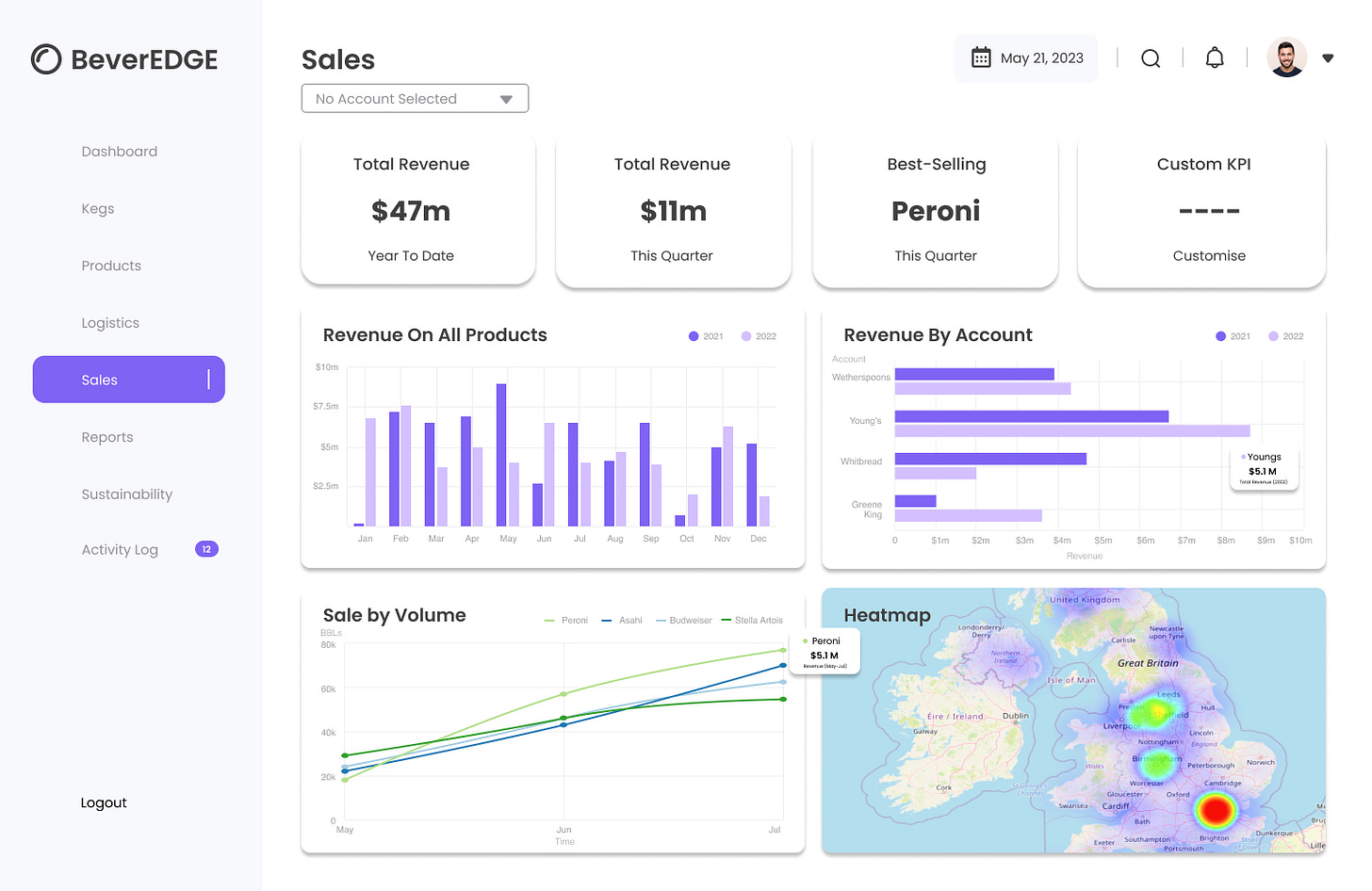This screenshot has width=1372, height=891.
Task: Click the Dublin label on the map
Action: tap(1015, 716)
